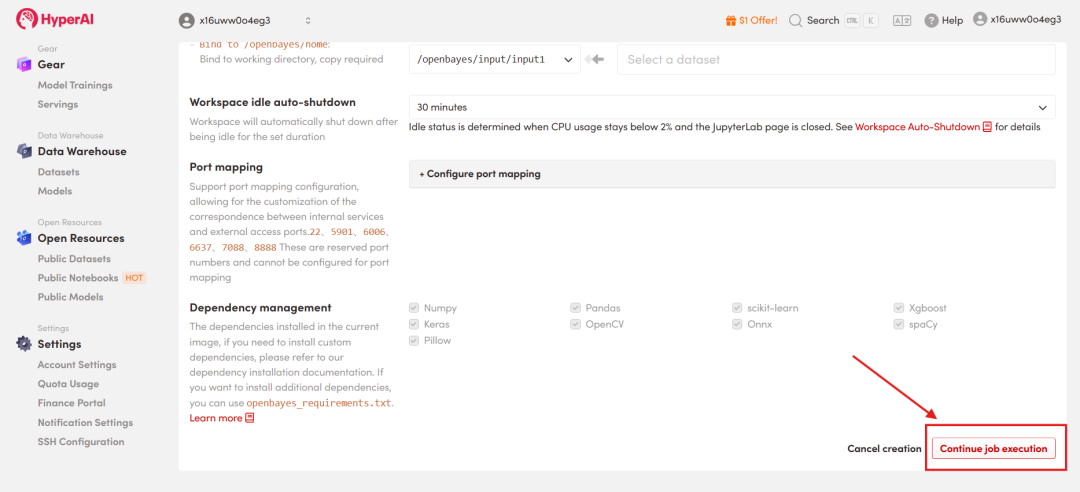Click the openbayes_requirements.txt text
Viewport: 1080px width, 492px height.
319,403
